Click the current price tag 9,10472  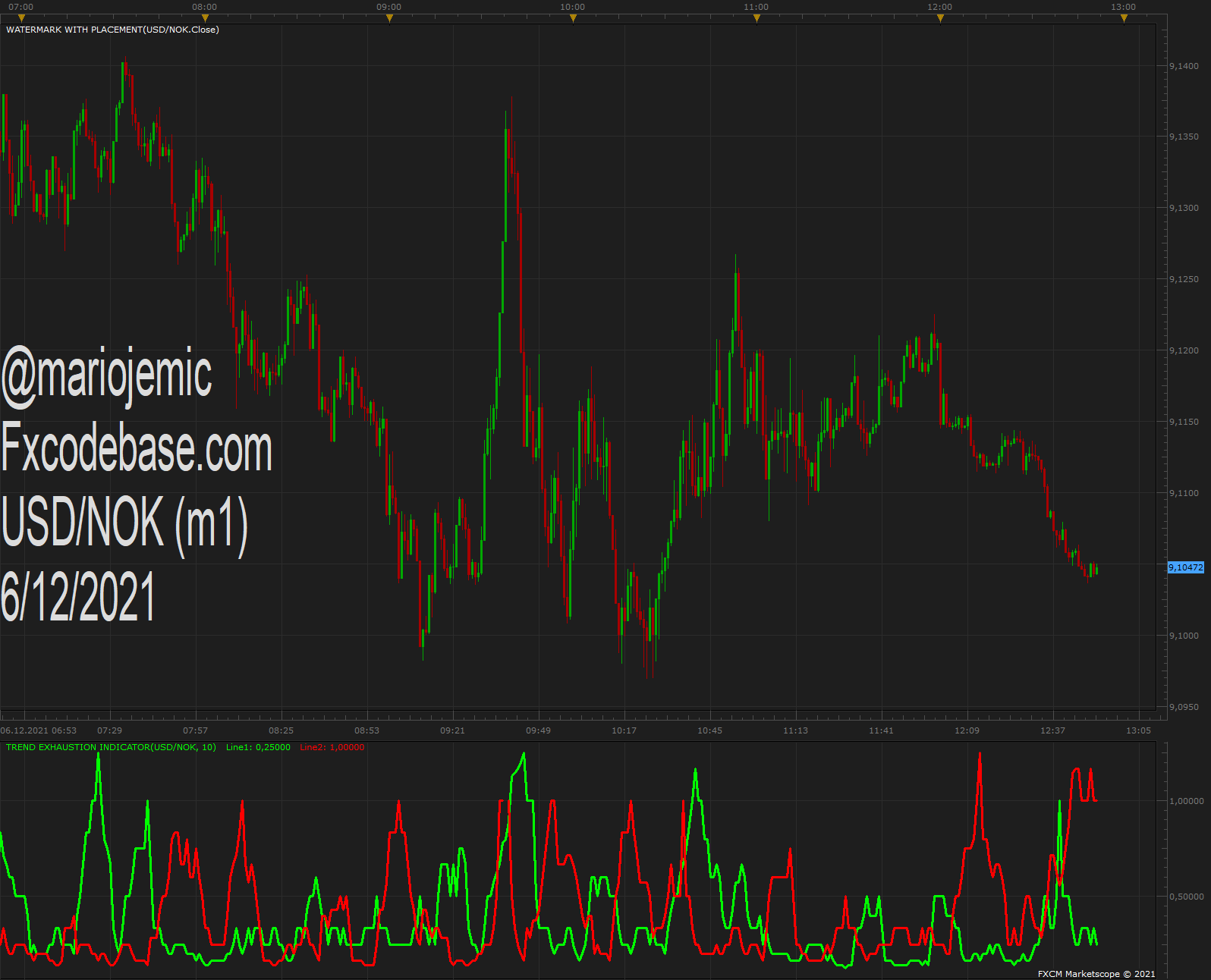coord(1185,567)
